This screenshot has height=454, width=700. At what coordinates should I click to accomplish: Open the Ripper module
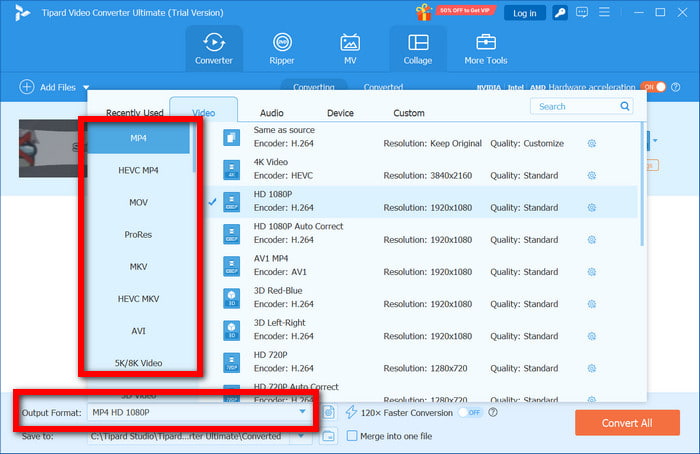(282, 48)
